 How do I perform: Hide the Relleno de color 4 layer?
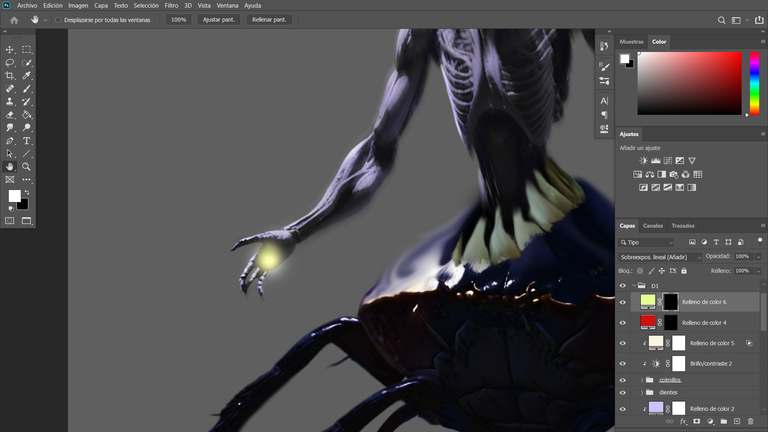pos(623,323)
